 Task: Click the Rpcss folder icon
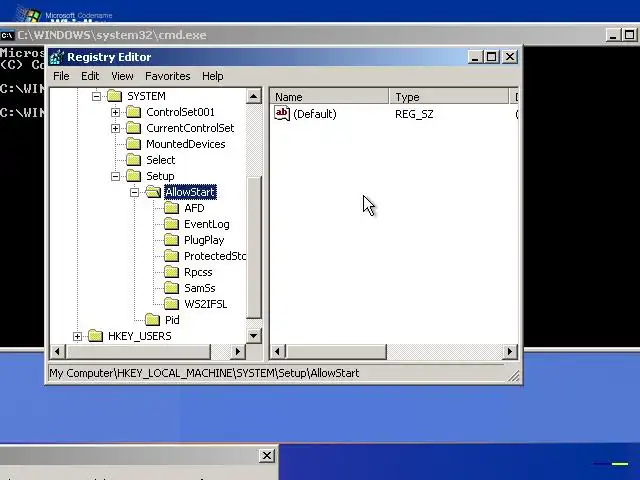click(x=172, y=272)
